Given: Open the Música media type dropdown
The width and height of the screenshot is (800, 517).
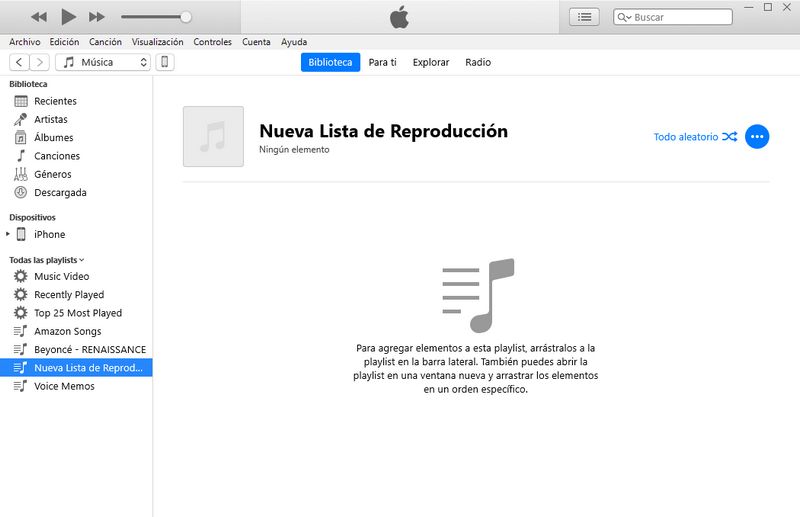Looking at the screenshot, I should click(103, 62).
